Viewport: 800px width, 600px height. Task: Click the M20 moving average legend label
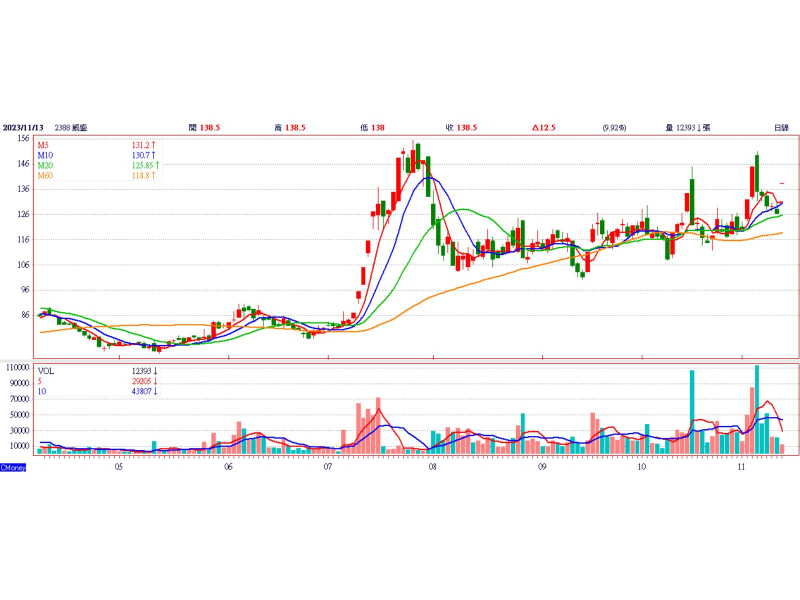click(x=45, y=165)
